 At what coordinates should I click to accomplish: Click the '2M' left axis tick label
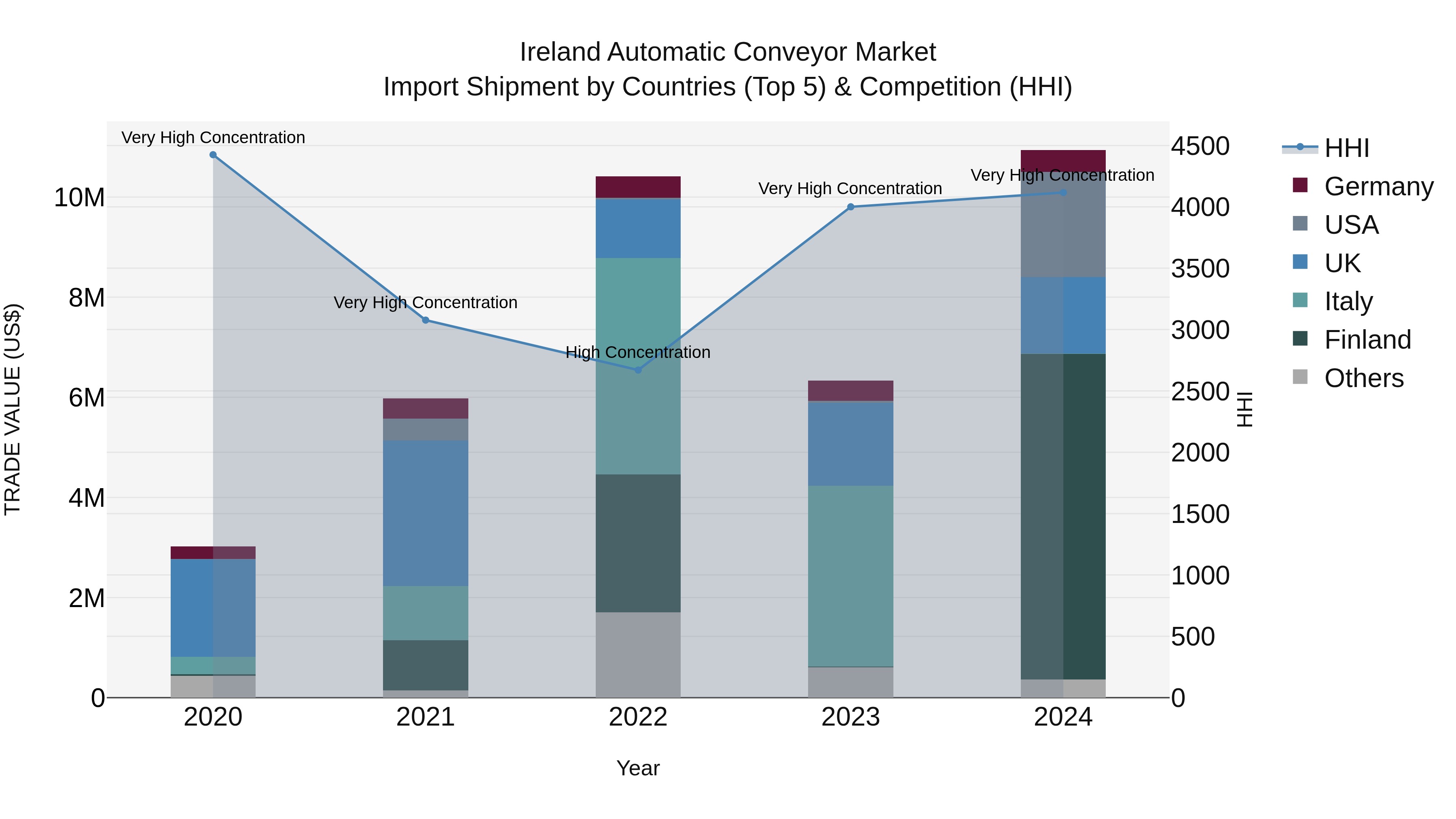point(87,598)
